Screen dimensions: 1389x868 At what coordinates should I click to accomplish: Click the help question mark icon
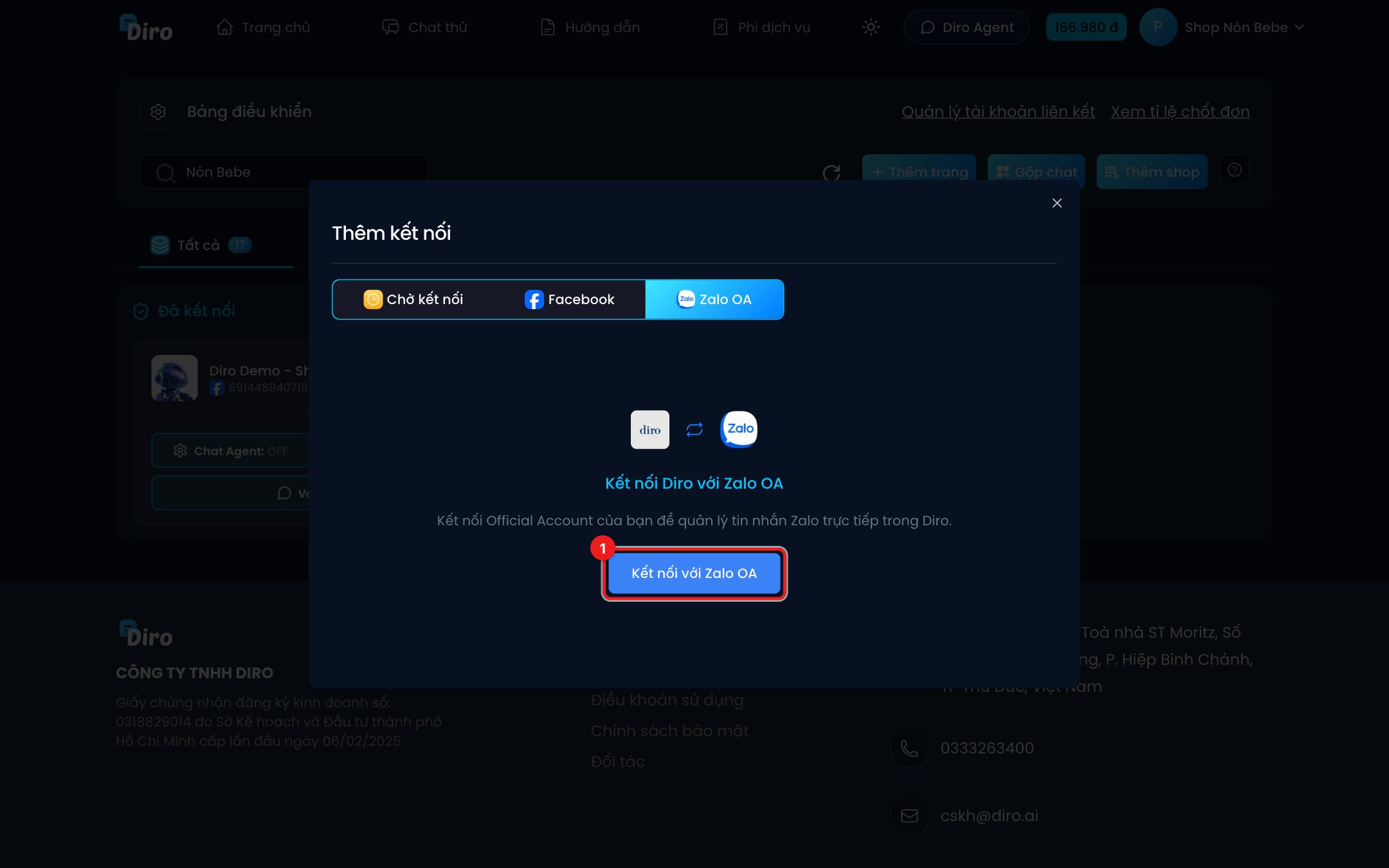[1234, 170]
